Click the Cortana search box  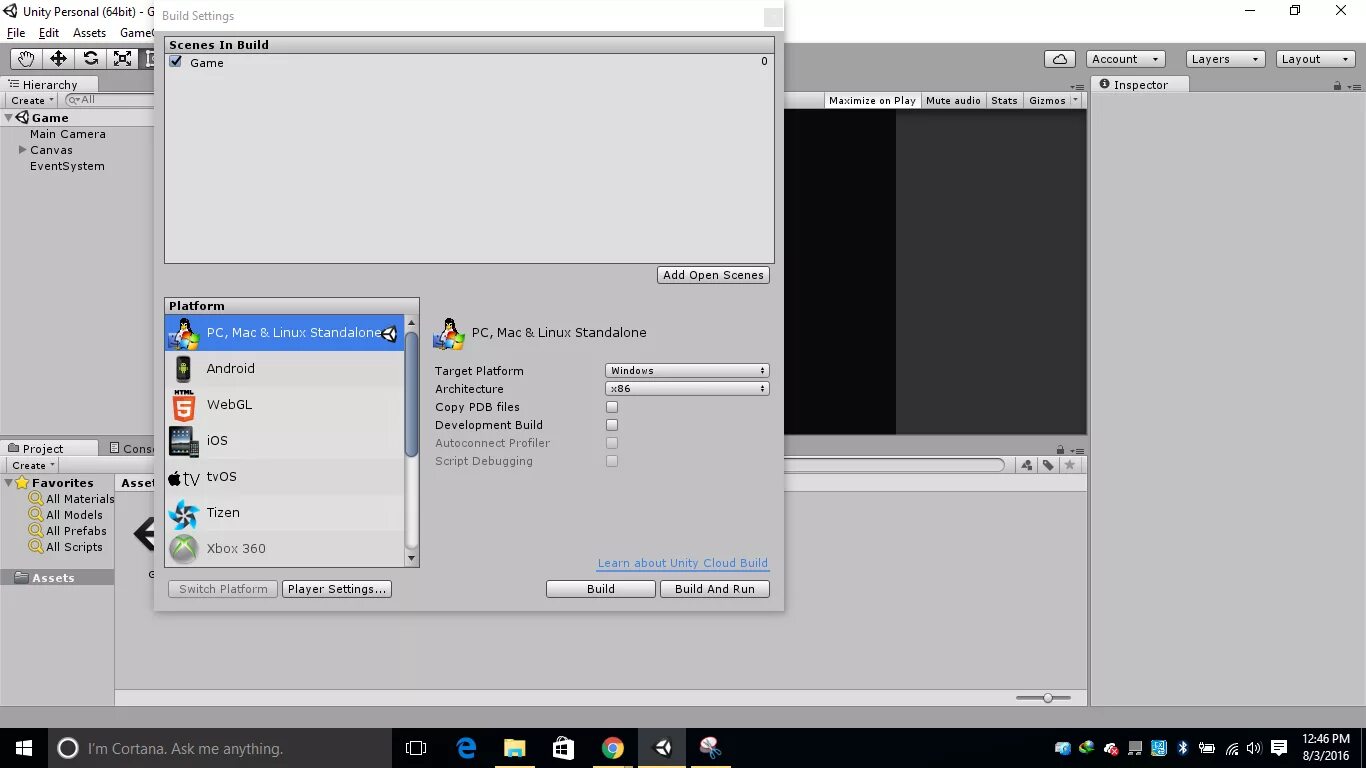click(x=218, y=748)
